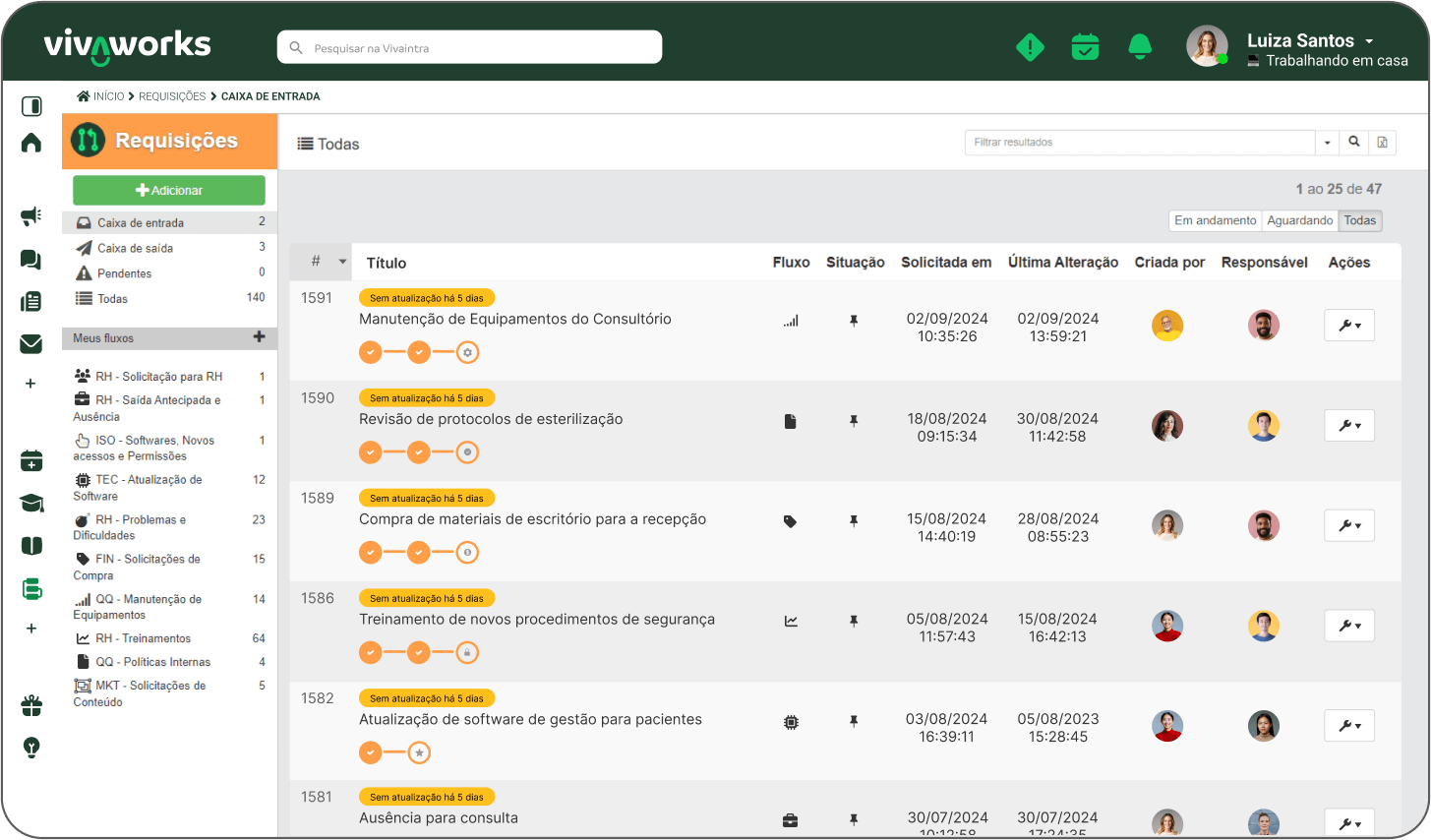Click the search magnifier button beside filter
Viewport: 1431px width, 840px height.
1354,143
